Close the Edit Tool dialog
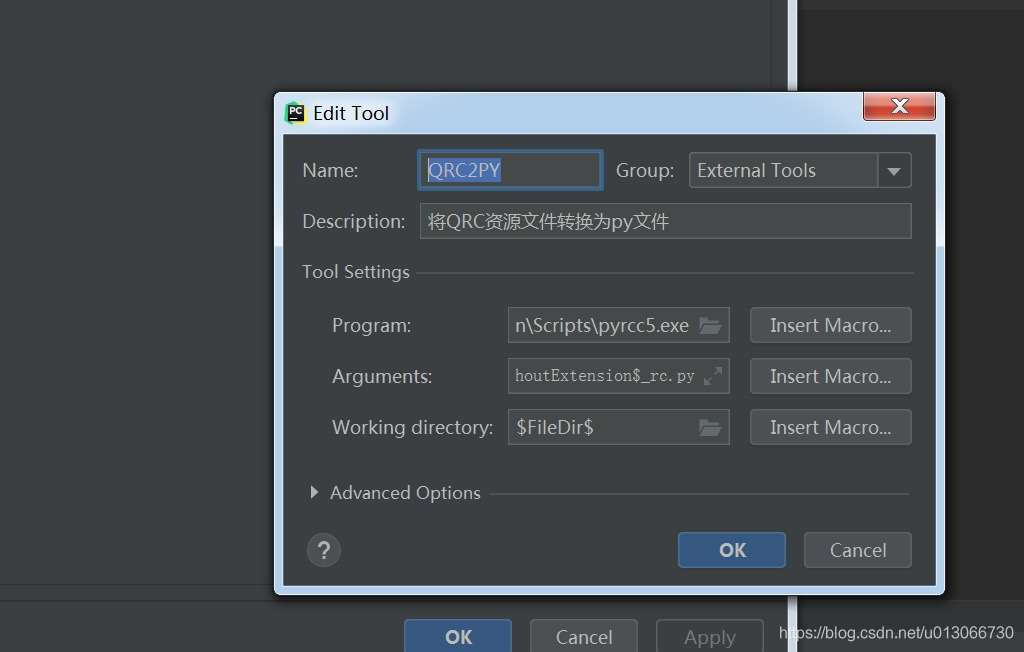Viewport: 1024px width, 652px height. click(899, 106)
